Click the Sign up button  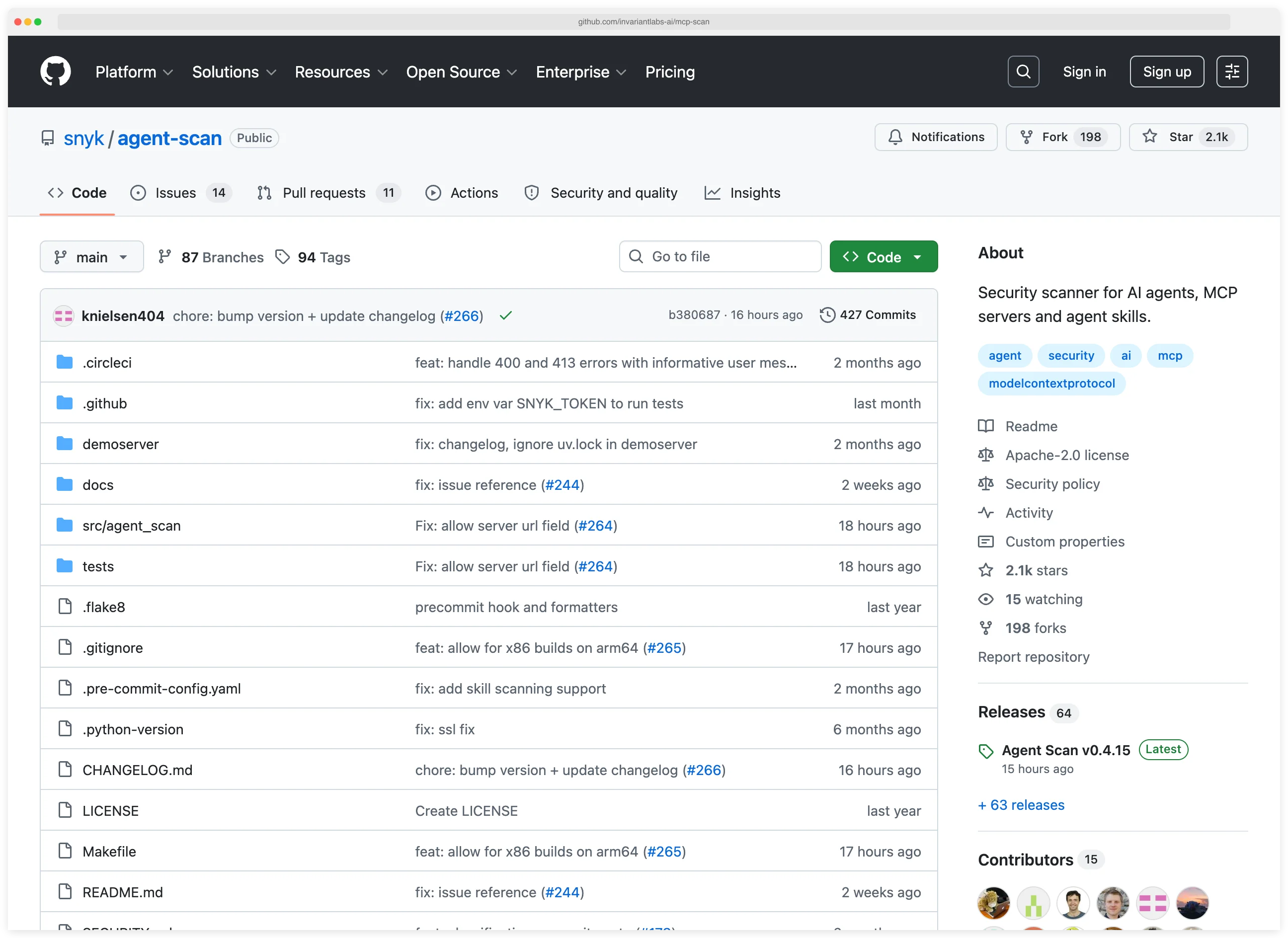click(1166, 72)
